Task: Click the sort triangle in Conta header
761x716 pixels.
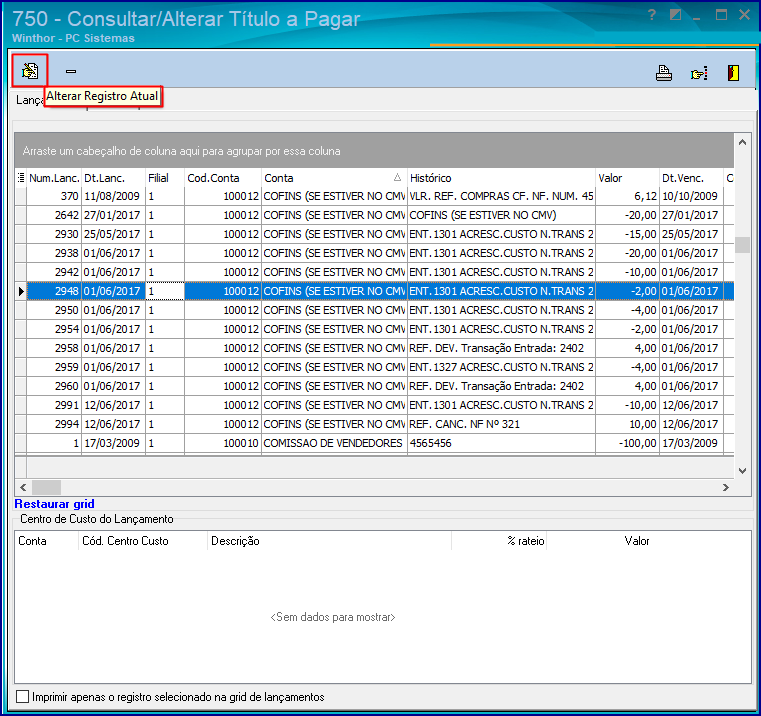Action: point(397,177)
